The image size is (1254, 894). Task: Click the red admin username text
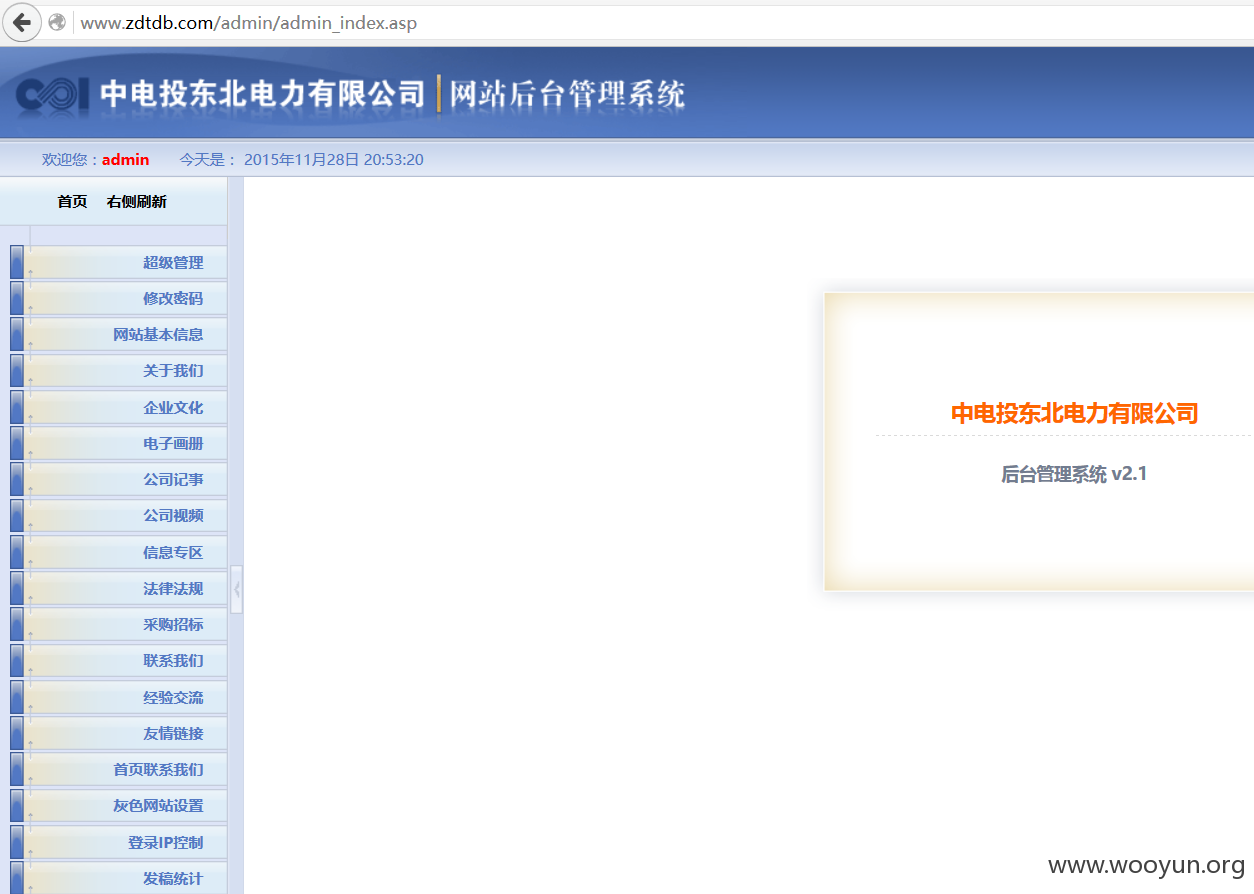coord(126,159)
